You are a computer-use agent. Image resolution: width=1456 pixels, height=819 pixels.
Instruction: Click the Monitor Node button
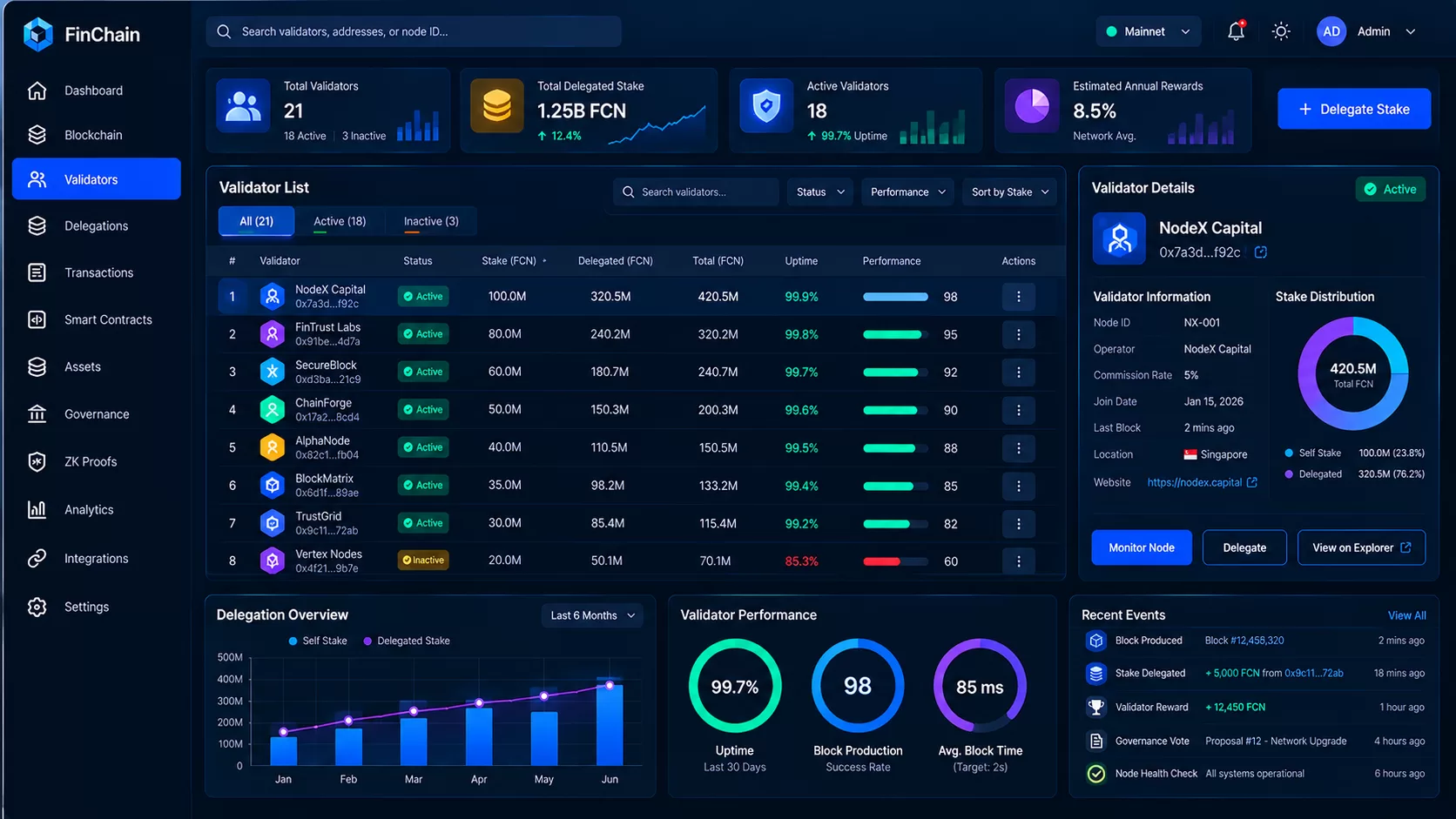click(x=1142, y=547)
